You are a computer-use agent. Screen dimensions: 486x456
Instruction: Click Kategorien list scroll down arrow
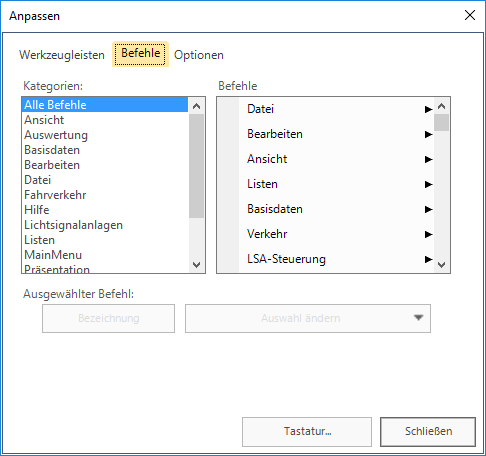(x=197, y=265)
